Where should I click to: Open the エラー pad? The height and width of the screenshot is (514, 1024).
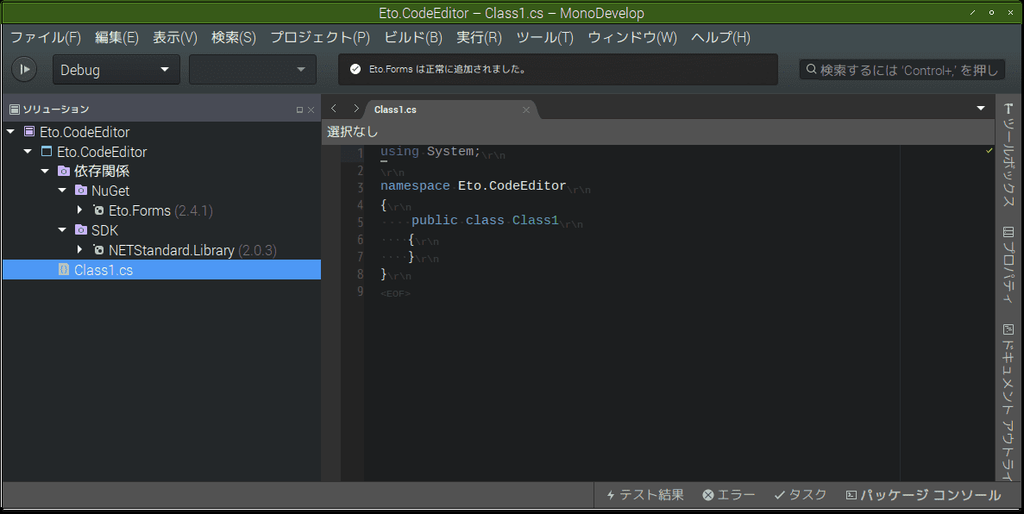point(729,495)
